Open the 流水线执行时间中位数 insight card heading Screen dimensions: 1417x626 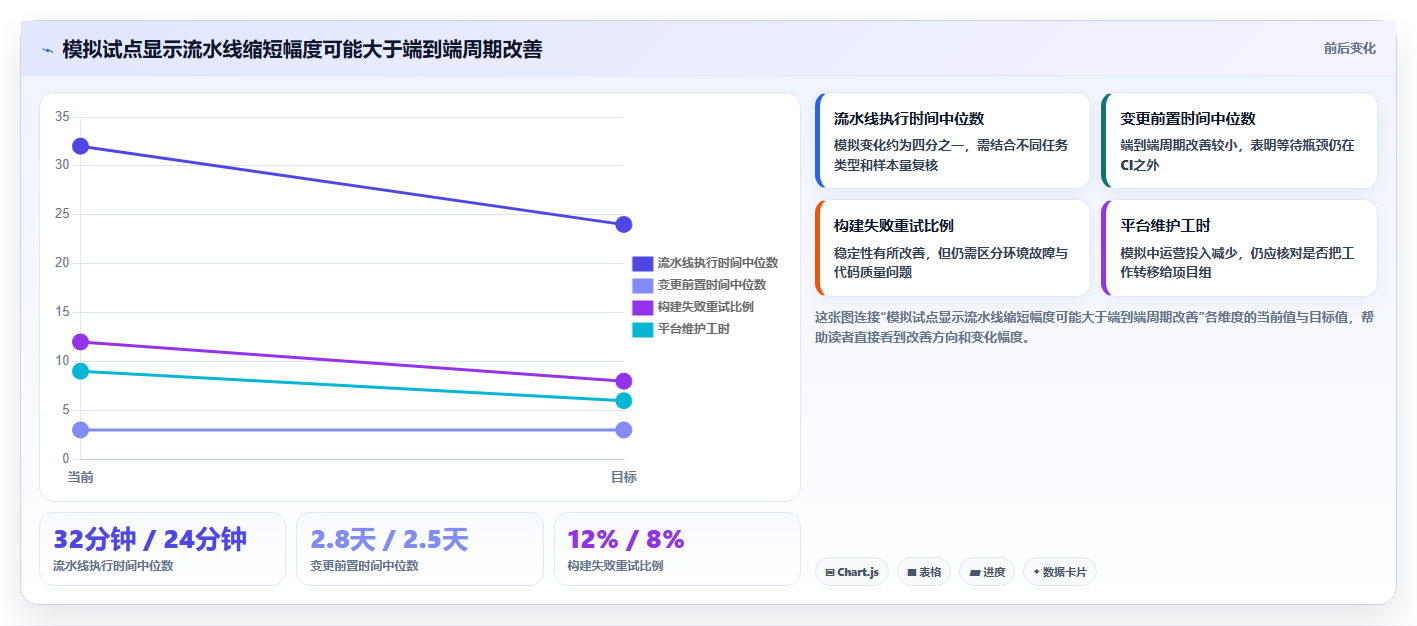pyautogui.click(x=909, y=118)
